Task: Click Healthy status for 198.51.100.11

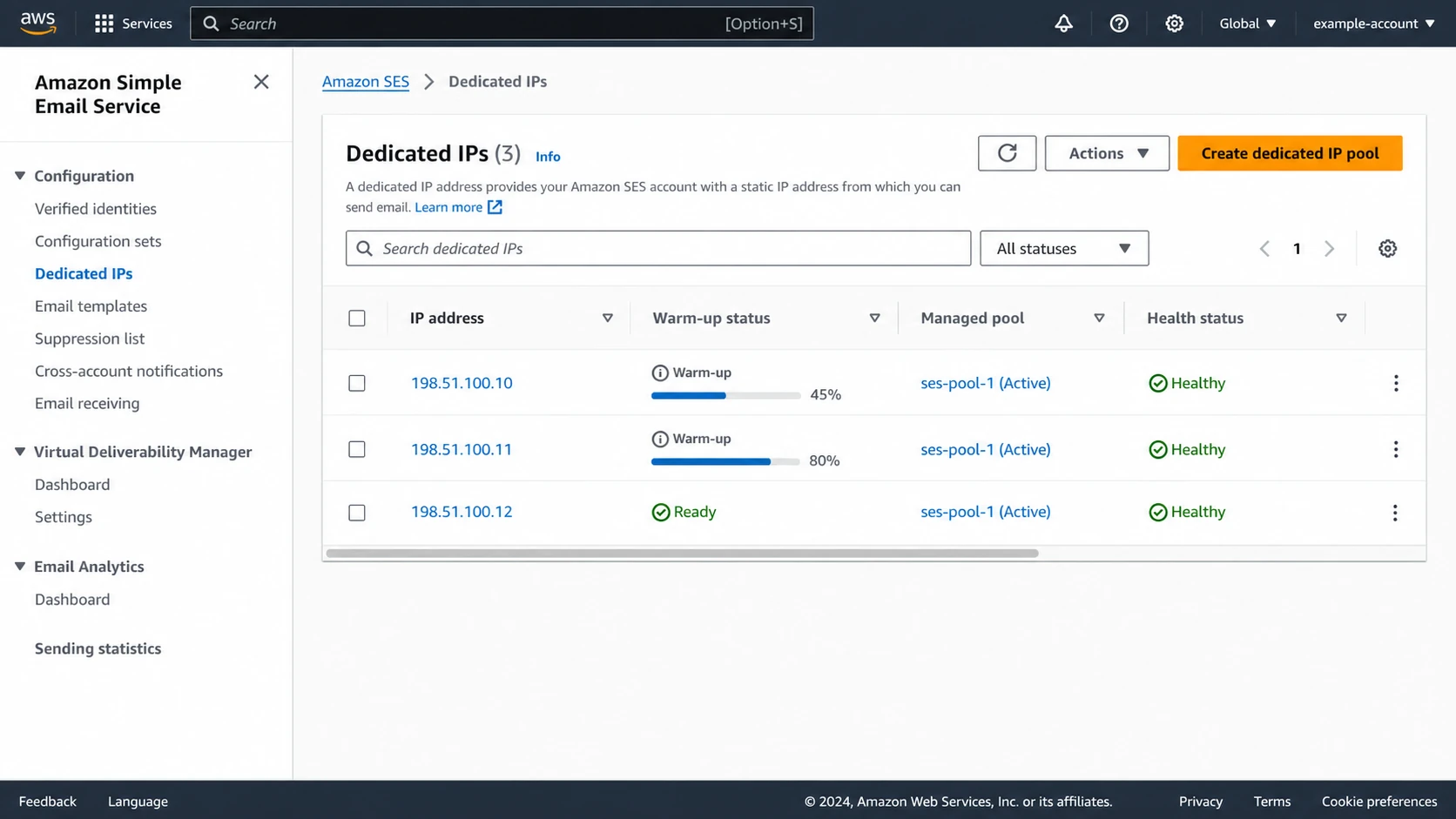Action: pyautogui.click(x=1186, y=449)
